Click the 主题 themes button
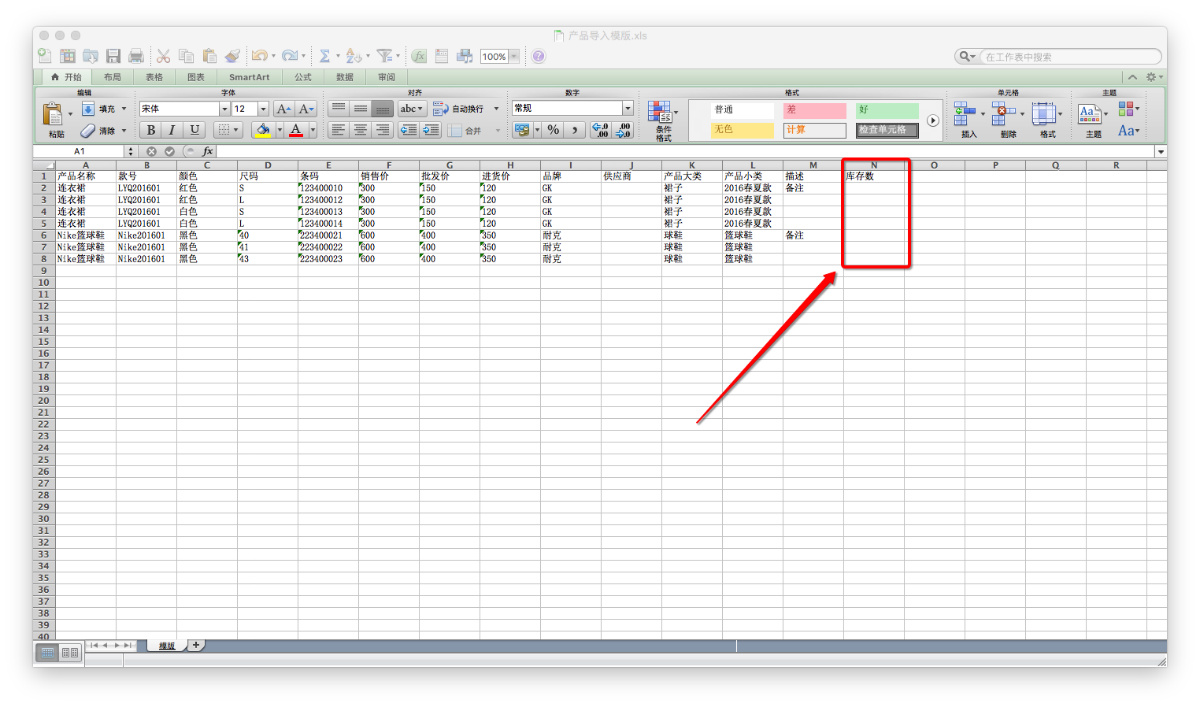This screenshot has width=1200, height=706. click(x=1093, y=120)
